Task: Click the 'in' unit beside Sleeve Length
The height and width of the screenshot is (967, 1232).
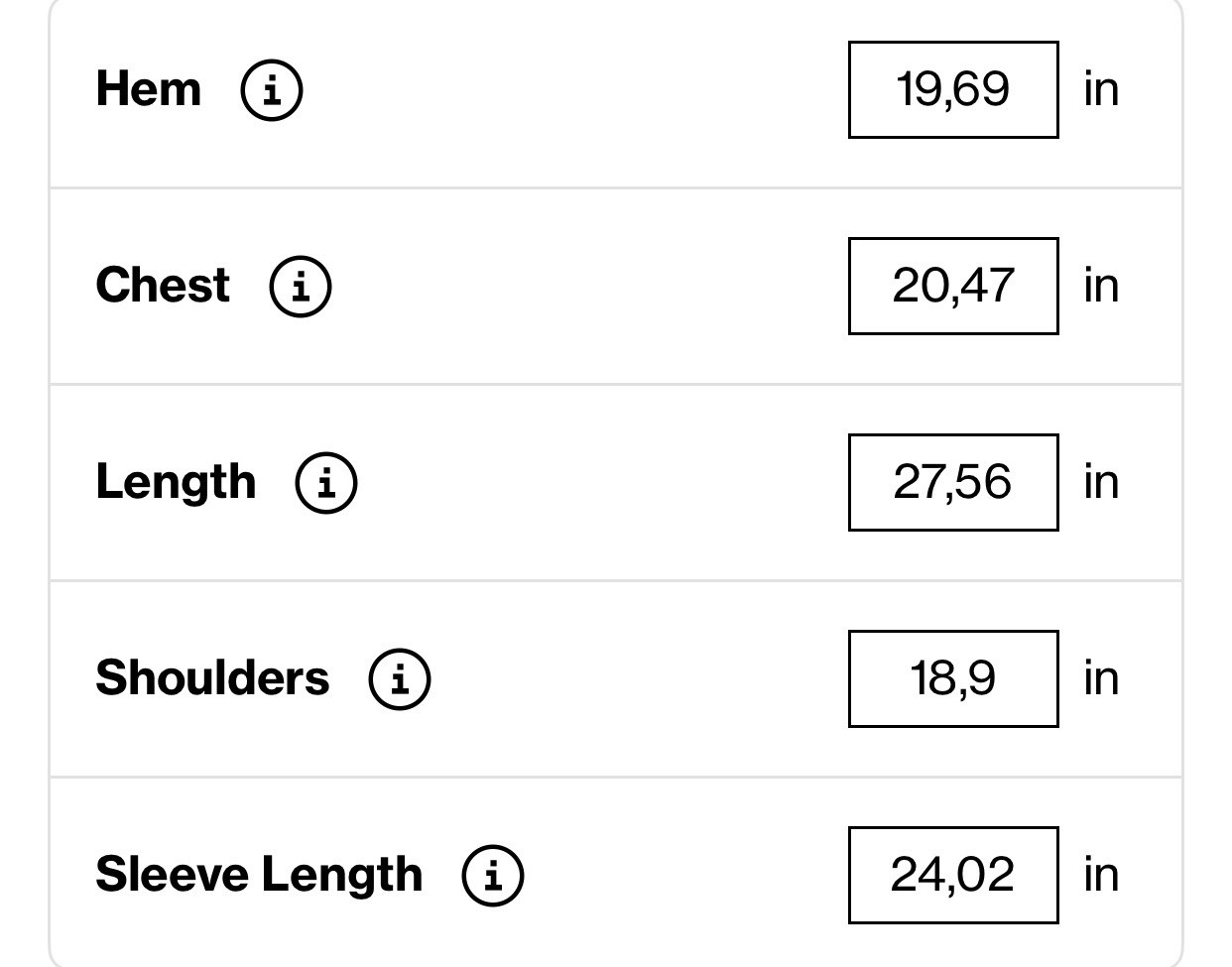Action: pos(1101,875)
